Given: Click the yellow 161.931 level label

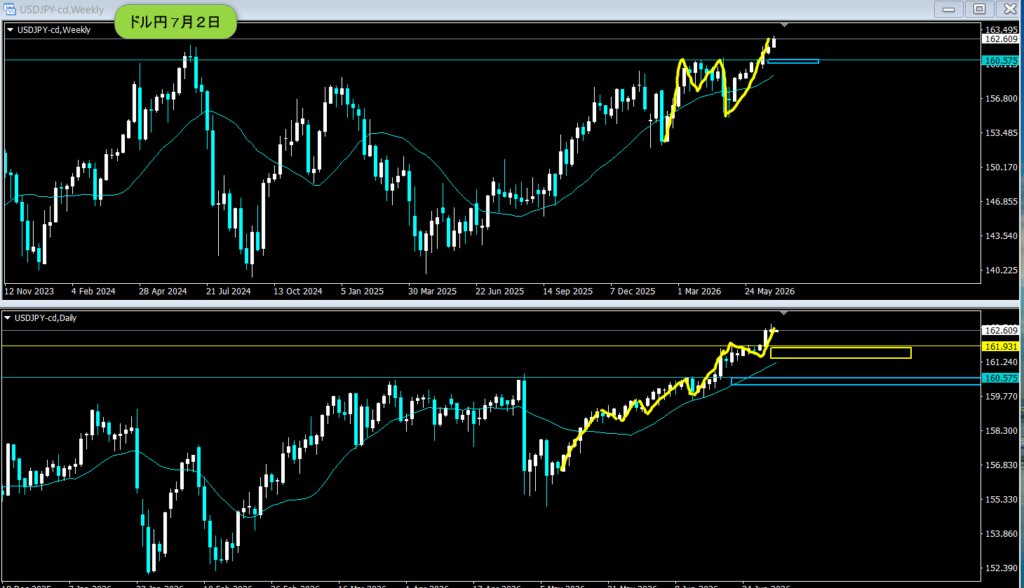Looking at the screenshot, I should tap(1000, 346).
